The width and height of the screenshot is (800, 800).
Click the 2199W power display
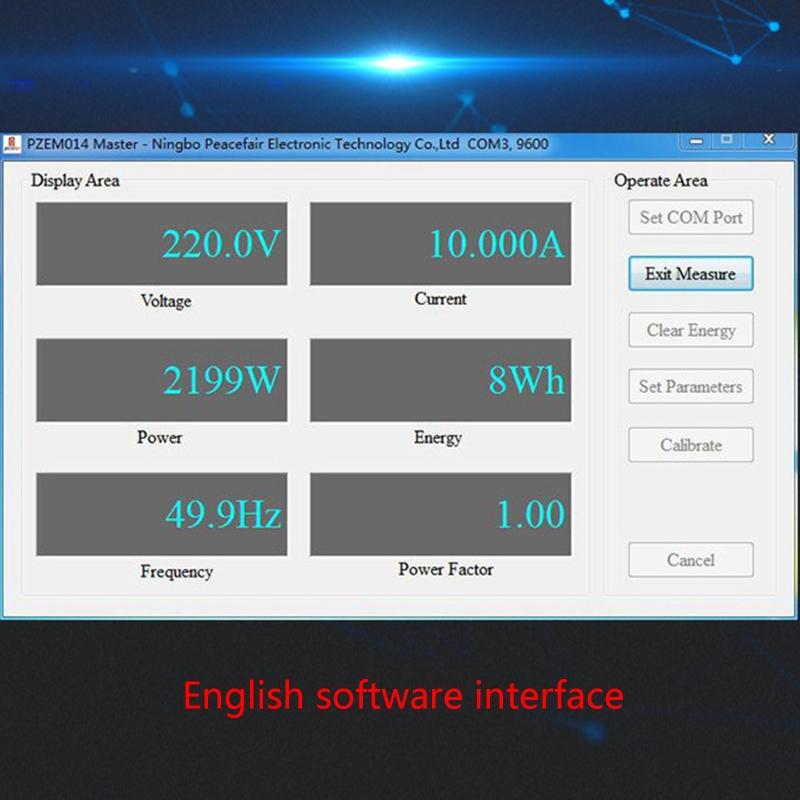[162, 380]
